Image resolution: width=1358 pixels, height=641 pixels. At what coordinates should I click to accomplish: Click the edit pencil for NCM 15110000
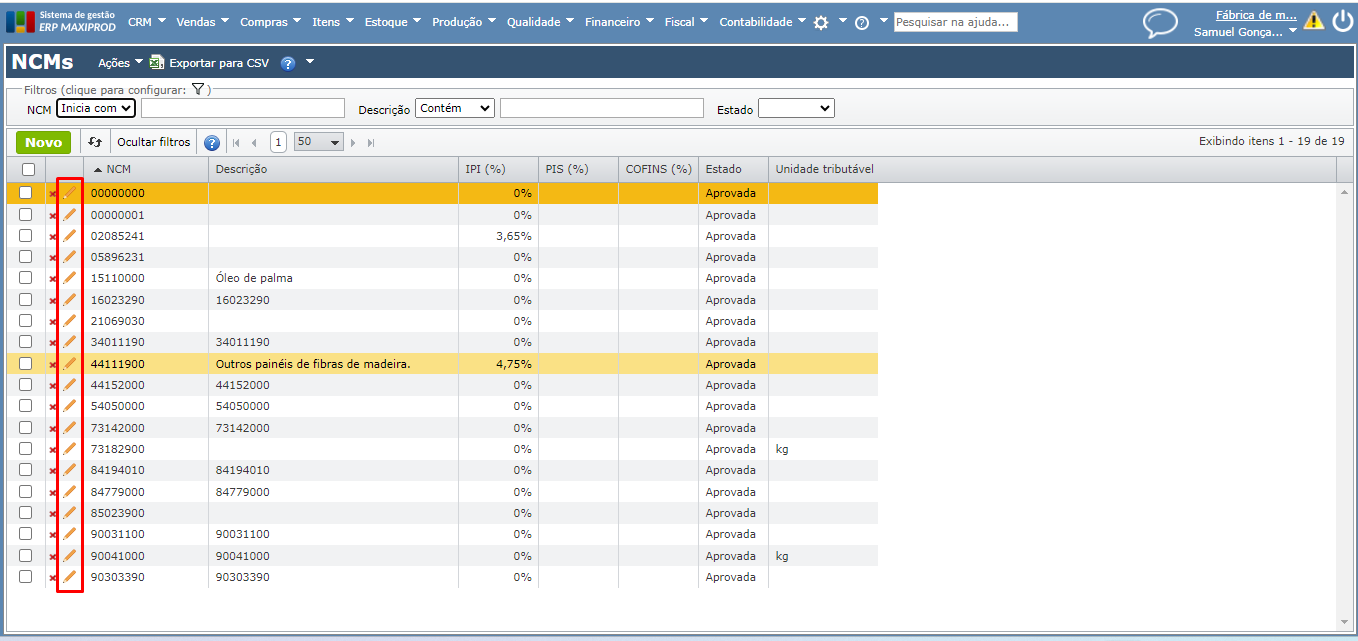[69, 278]
